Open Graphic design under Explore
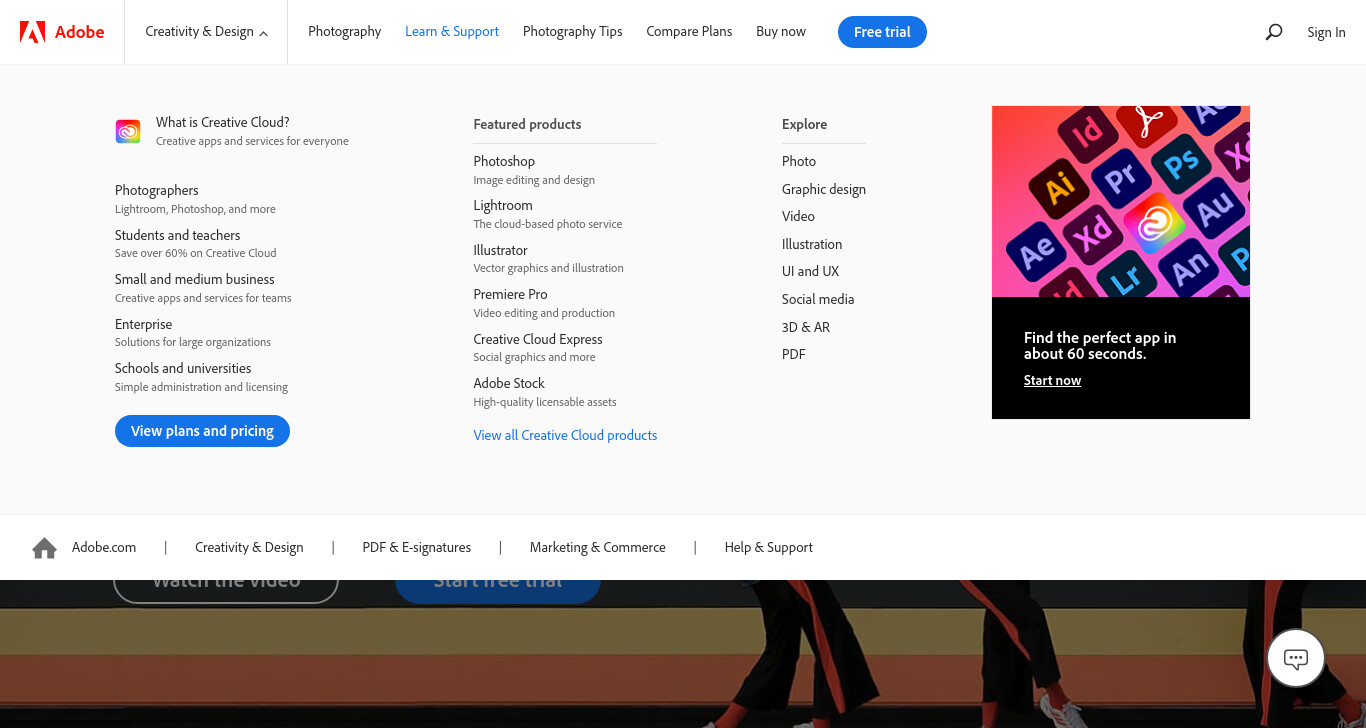The image size is (1366, 728). click(x=824, y=189)
